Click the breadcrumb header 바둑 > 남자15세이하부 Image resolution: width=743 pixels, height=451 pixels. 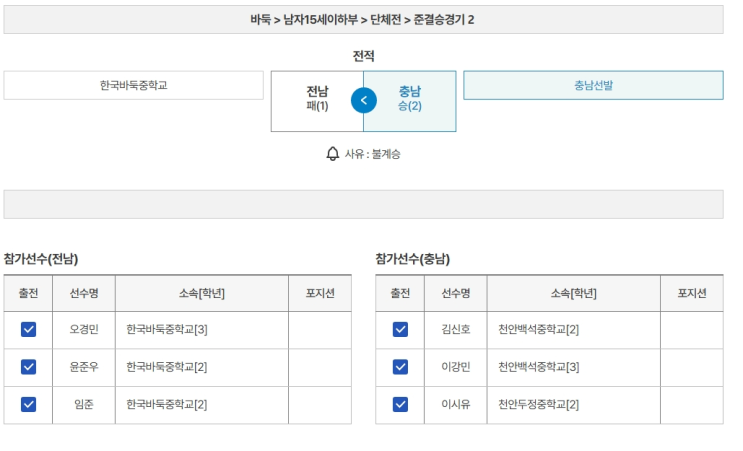pos(363,20)
